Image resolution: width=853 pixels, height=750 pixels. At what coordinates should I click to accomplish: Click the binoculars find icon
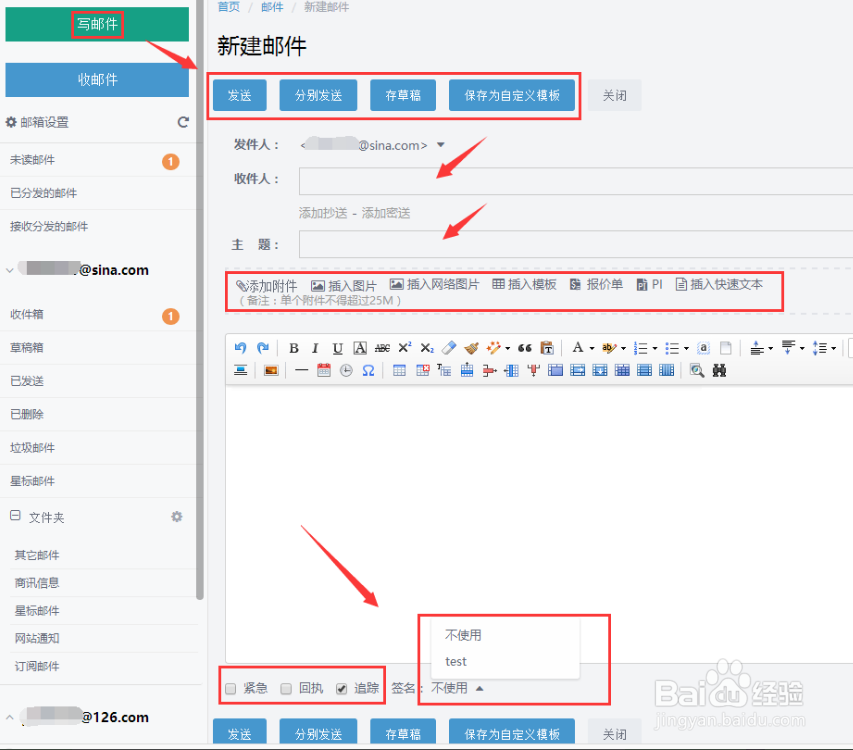(x=719, y=370)
